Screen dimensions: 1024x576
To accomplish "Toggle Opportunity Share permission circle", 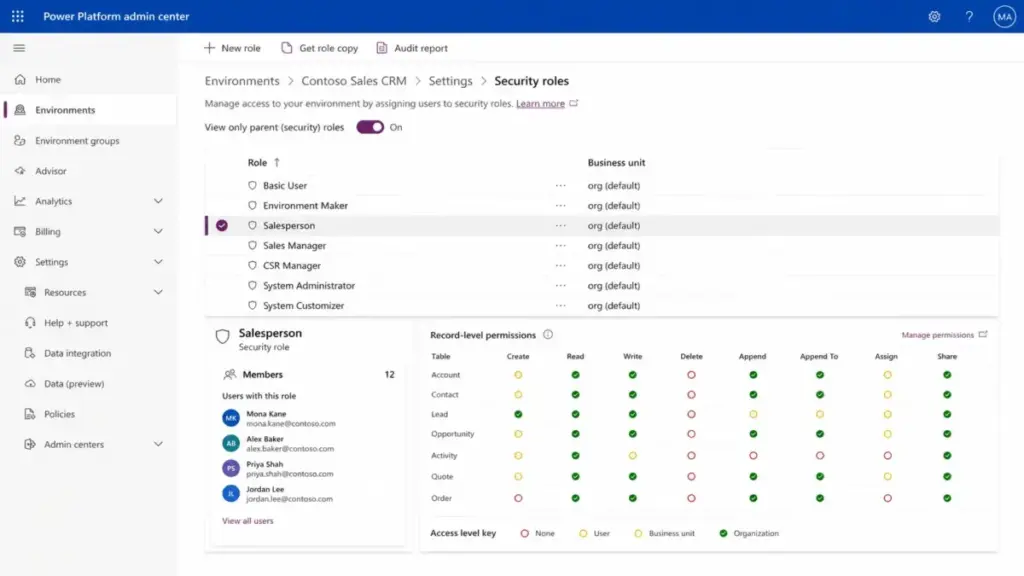I will 947,434.
